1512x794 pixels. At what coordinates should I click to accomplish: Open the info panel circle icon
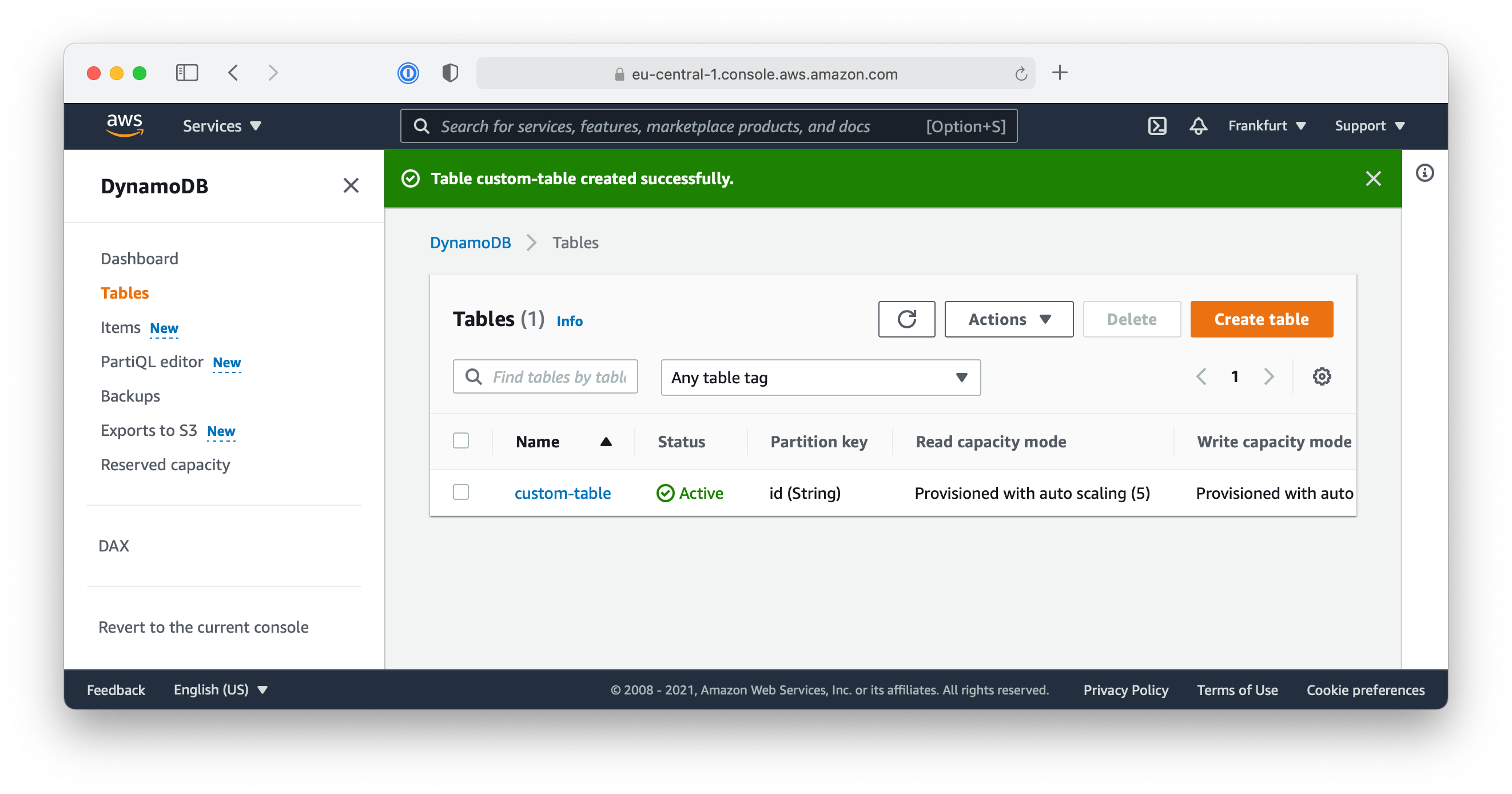1425,173
